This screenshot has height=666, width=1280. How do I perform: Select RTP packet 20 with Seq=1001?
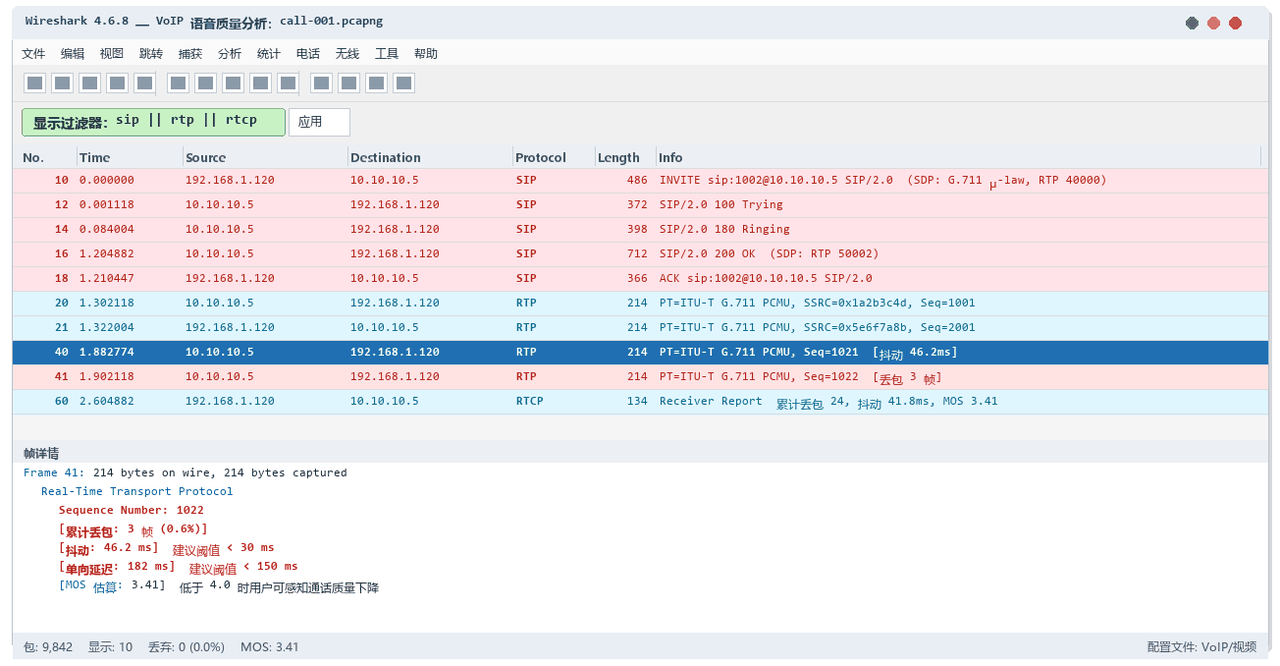point(640,302)
